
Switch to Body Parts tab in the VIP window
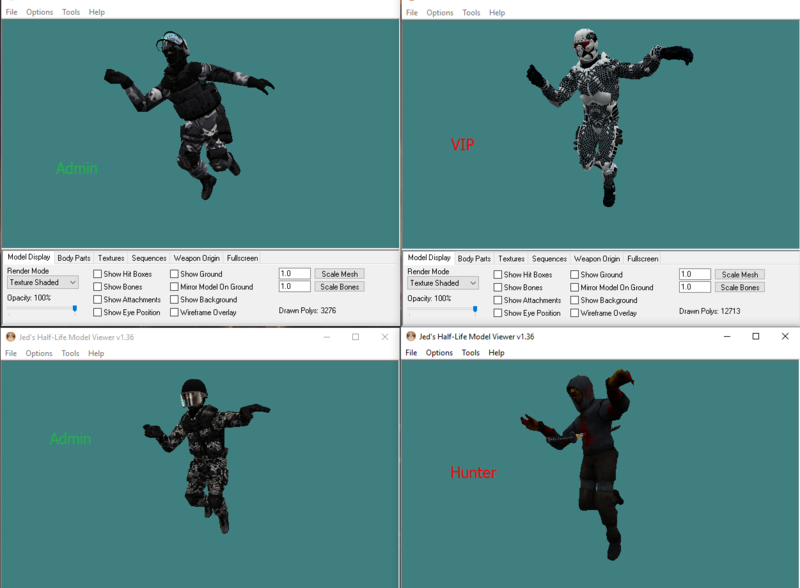point(475,259)
